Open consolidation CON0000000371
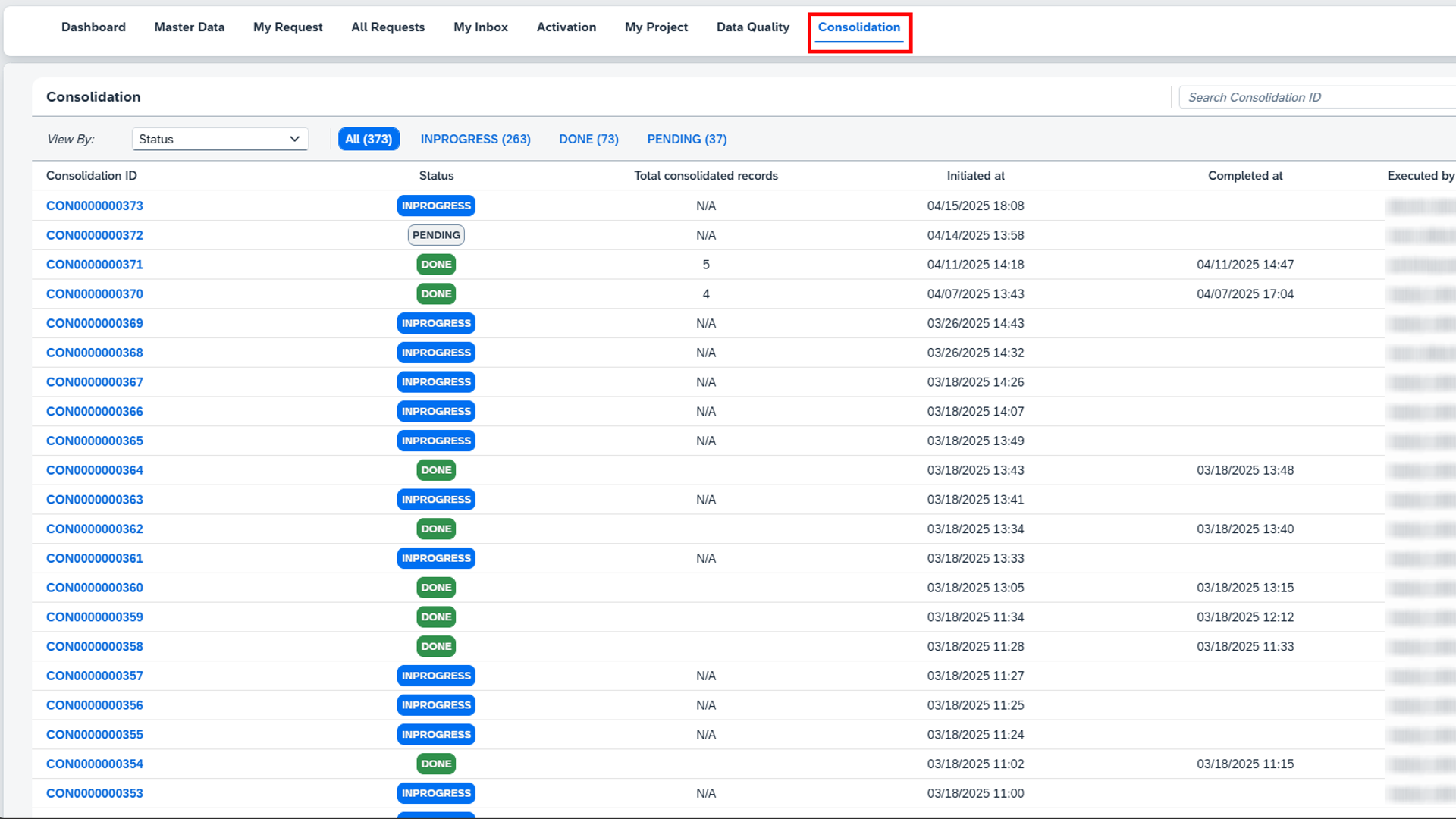 [95, 265]
